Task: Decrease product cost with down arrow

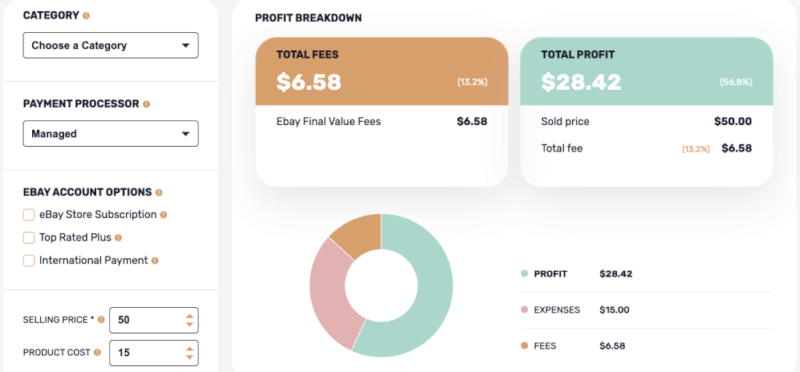Action: (189, 357)
